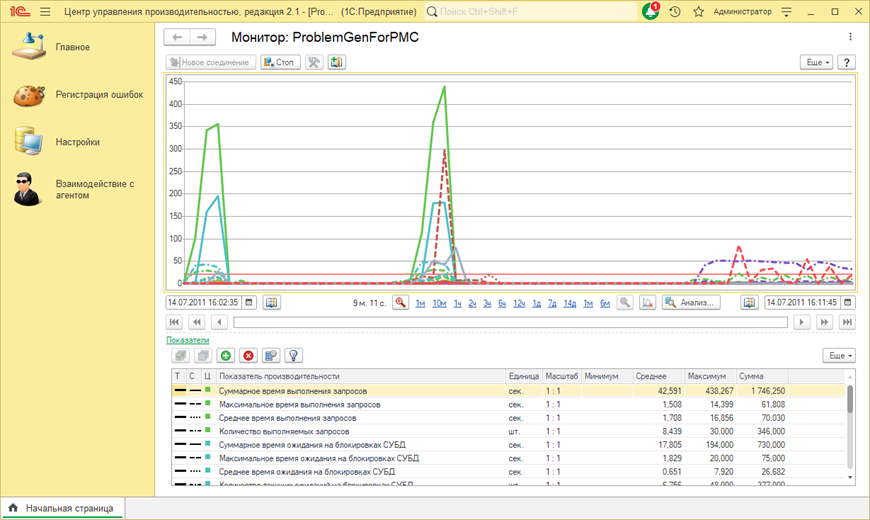The height and width of the screenshot is (520, 870).
Task: Expand the Еще dropdown above indicators table
Action: (x=837, y=355)
